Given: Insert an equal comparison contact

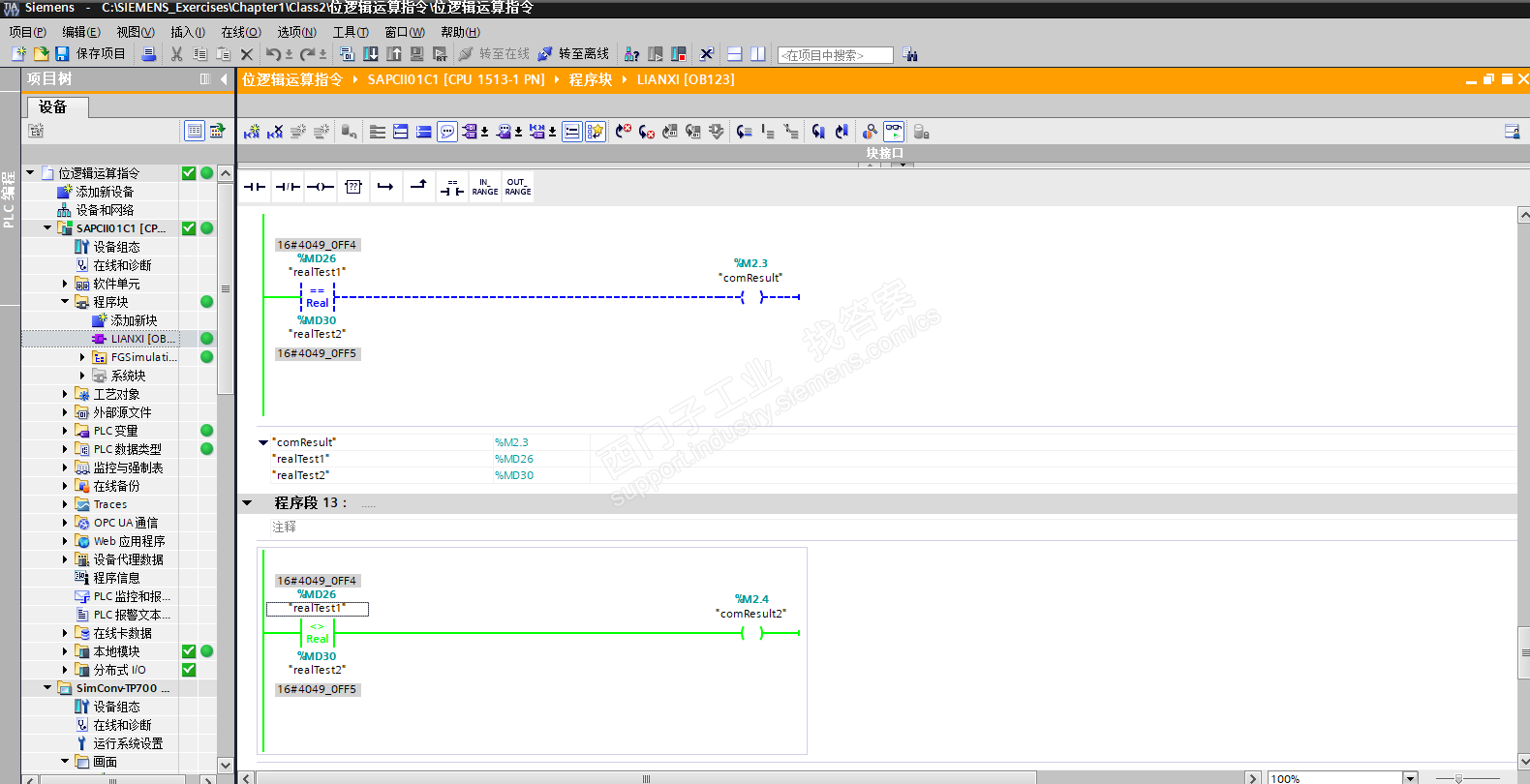Looking at the screenshot, I should pyautogui.click(x=451, y=187).
